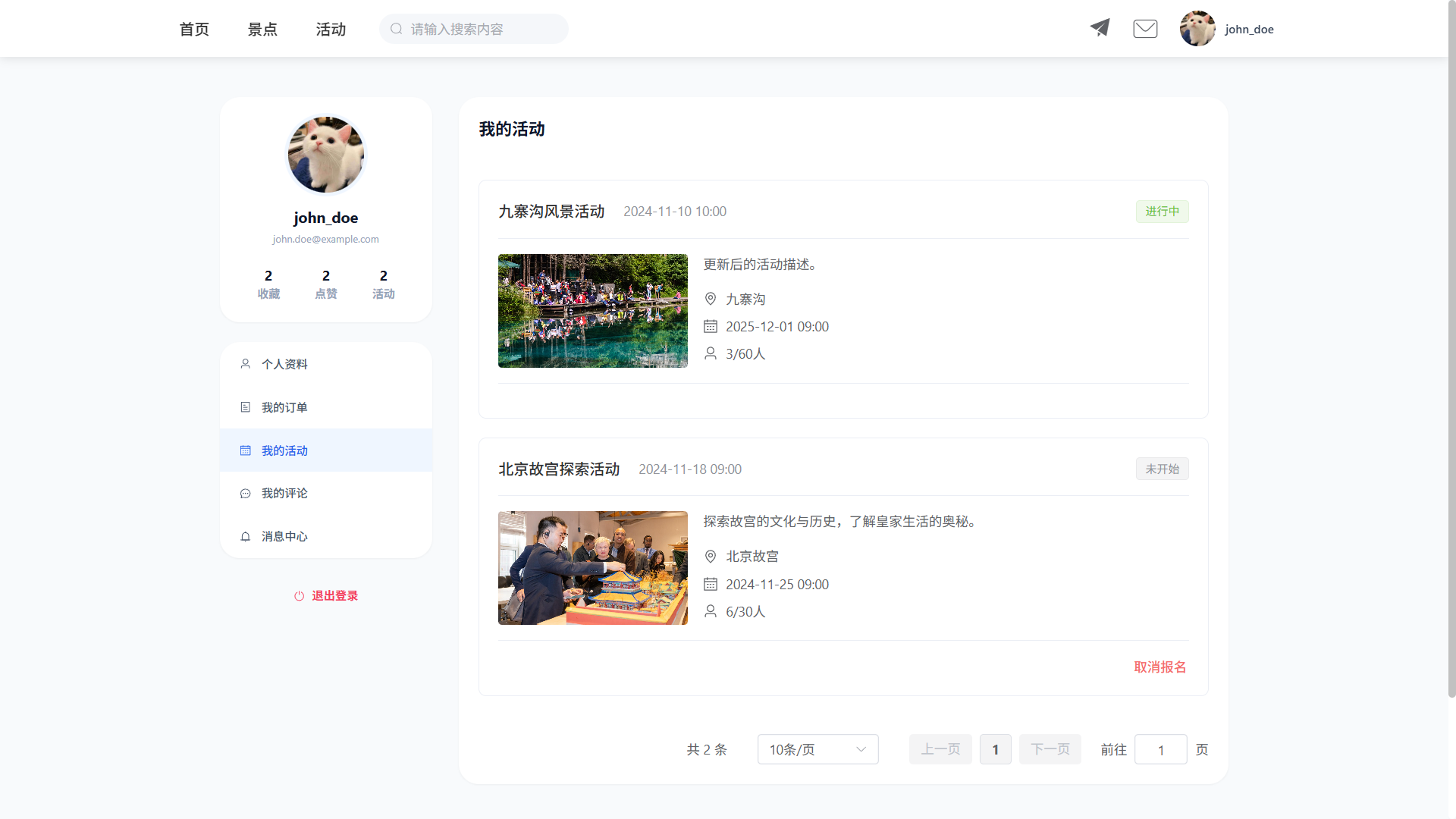
Task: Click the comment bubble icon for 我的评论
Action: click(245, 494)
